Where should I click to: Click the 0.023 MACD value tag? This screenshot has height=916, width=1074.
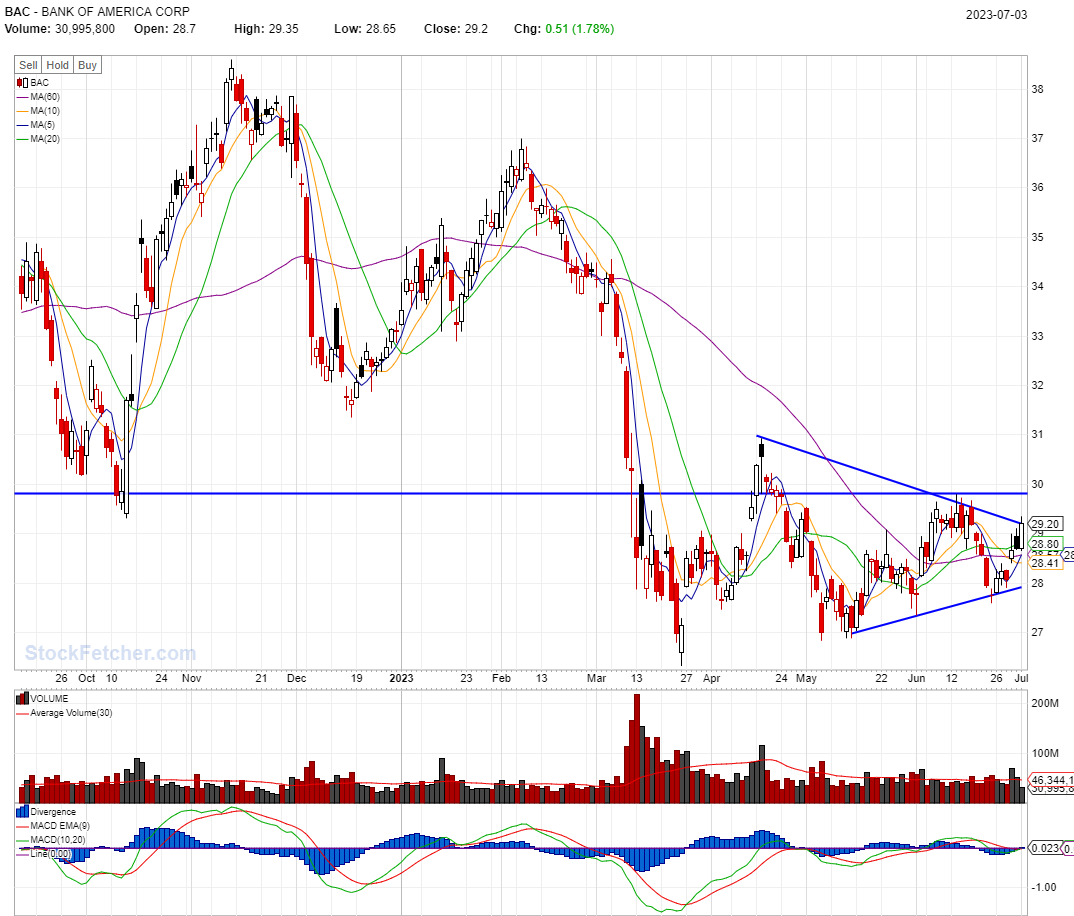1045,847
